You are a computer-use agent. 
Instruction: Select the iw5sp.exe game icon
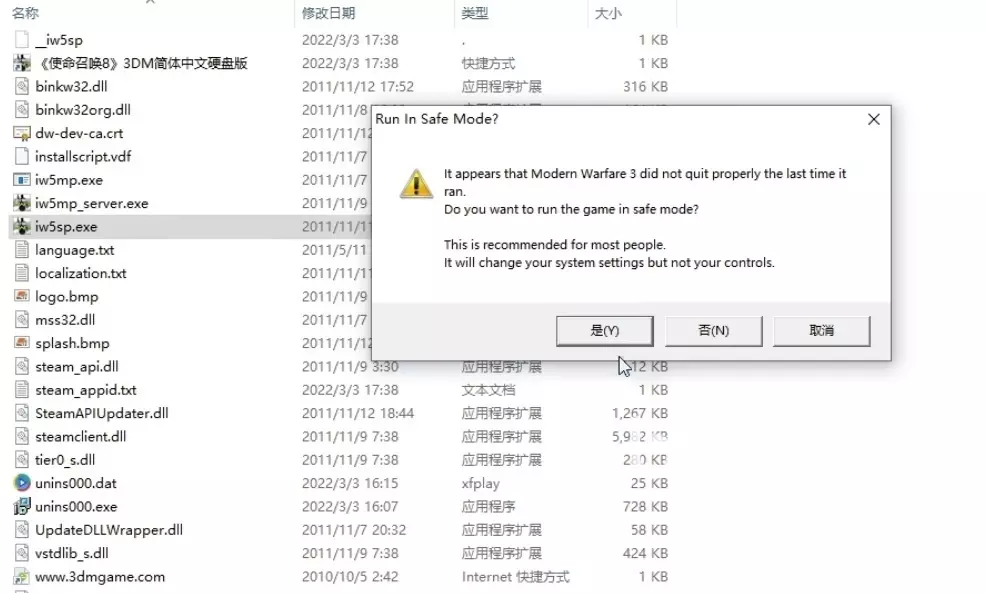(22, 227)
